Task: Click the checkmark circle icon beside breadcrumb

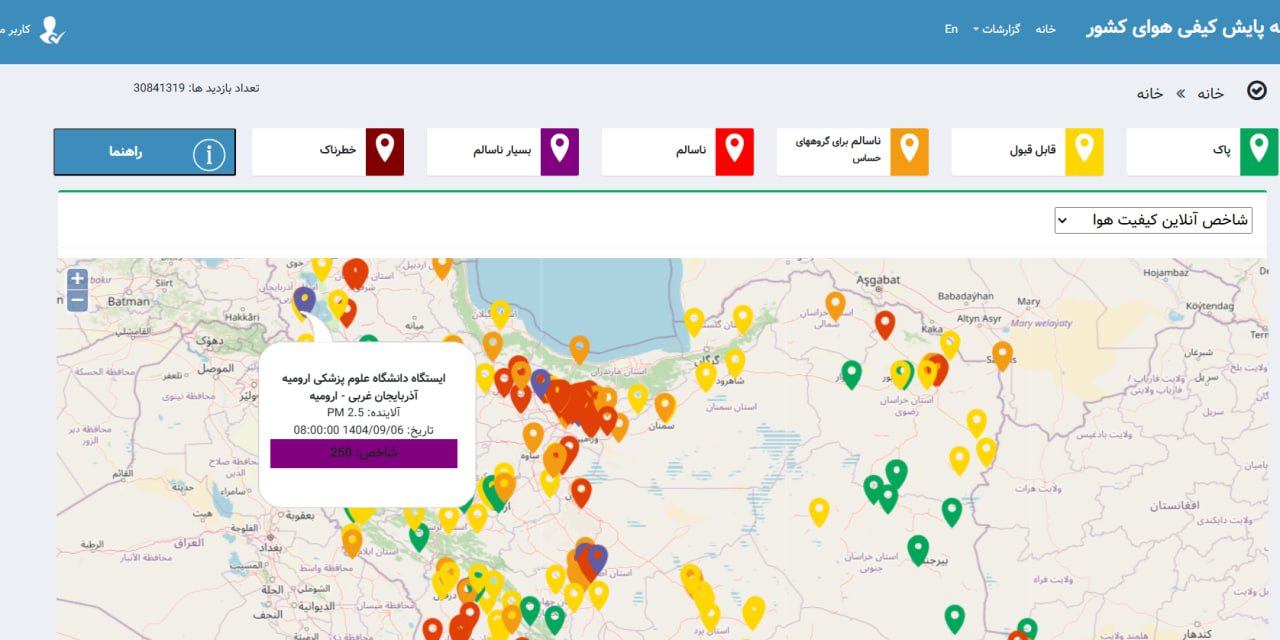Action: click(1257, 91)
